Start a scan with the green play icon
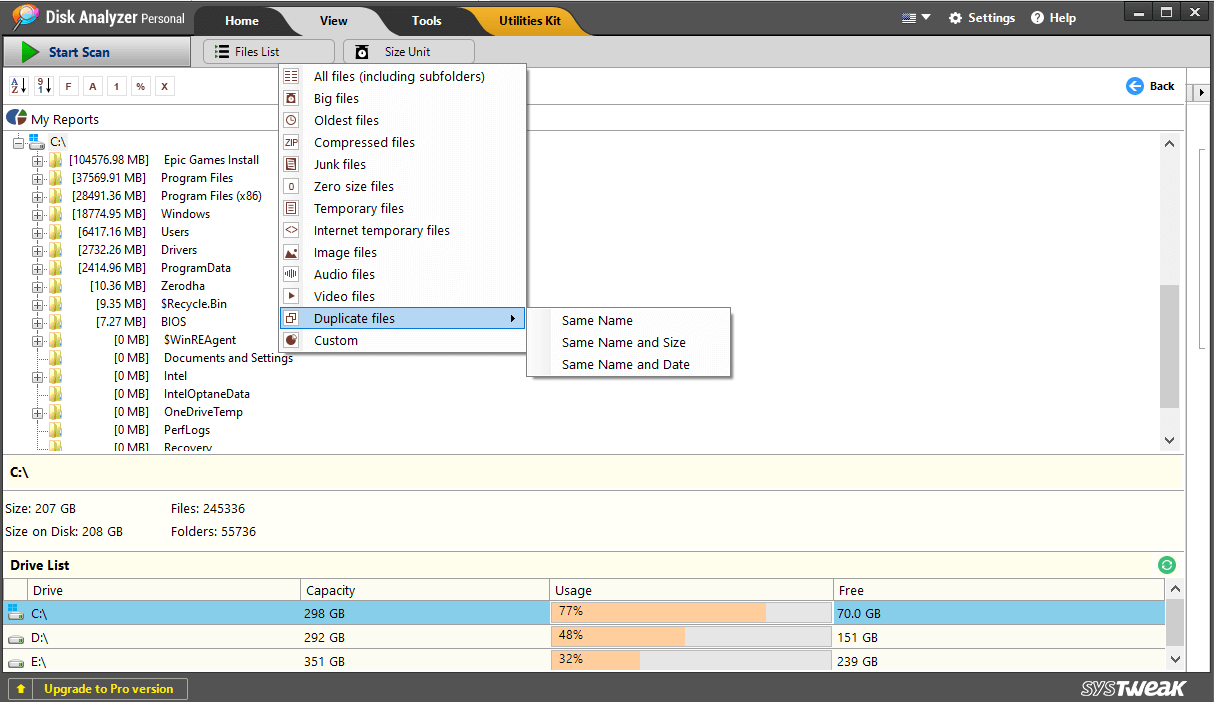Screen dimensions: 1214x702 tap(30, 51)
